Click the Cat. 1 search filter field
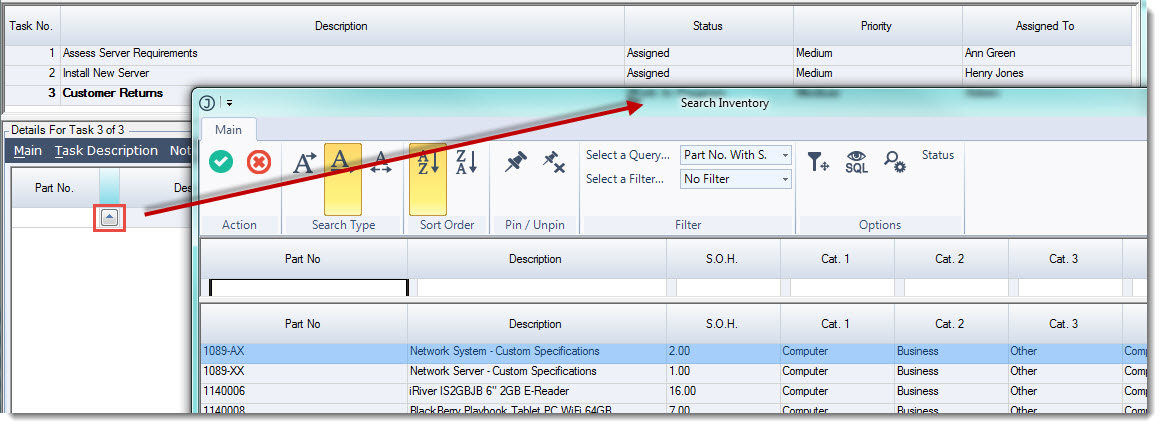1162x428 pixels. 841,287
